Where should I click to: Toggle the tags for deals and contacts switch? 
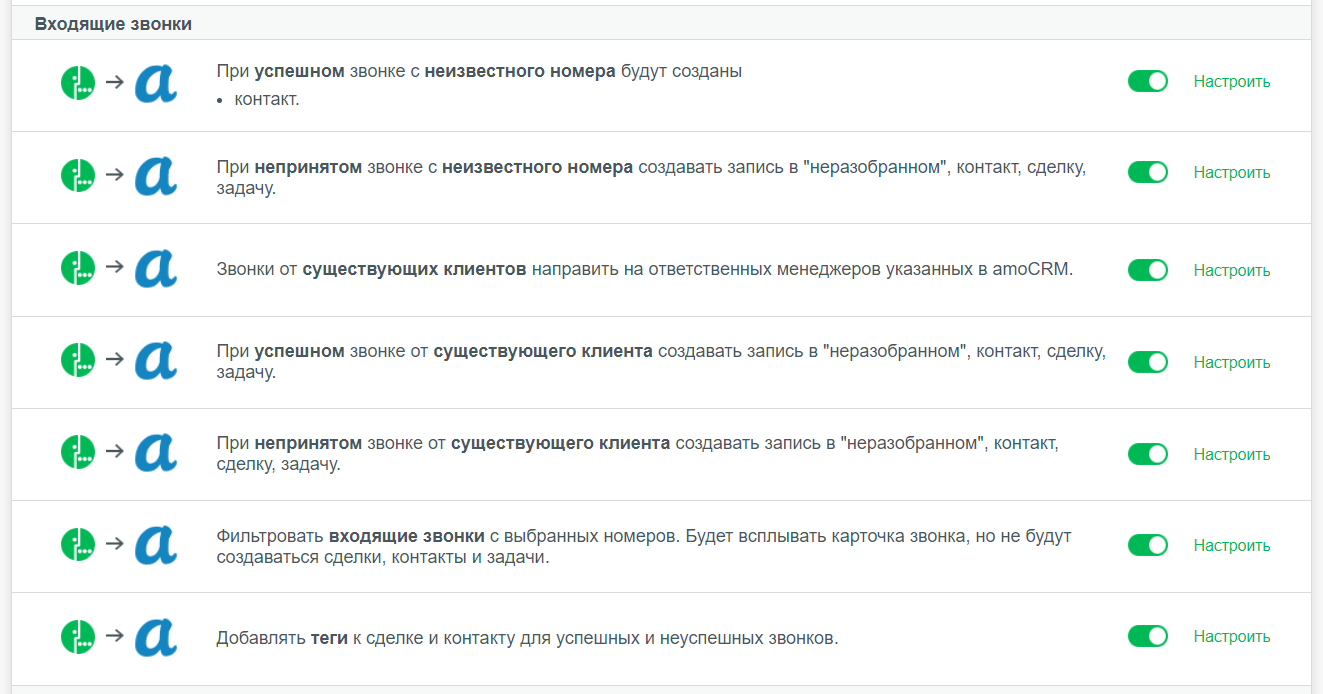click(1147, 636)
